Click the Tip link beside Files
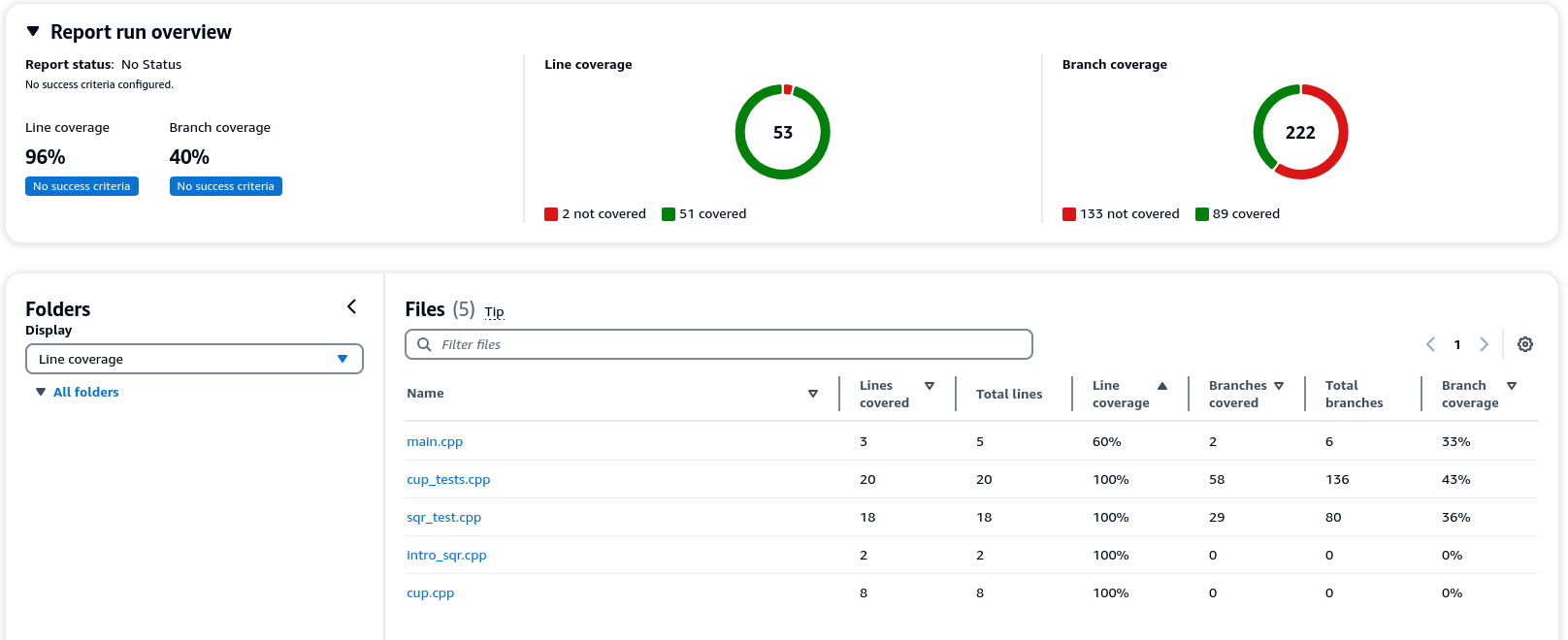Screen dimensions: 1568x640 point(494,312)
